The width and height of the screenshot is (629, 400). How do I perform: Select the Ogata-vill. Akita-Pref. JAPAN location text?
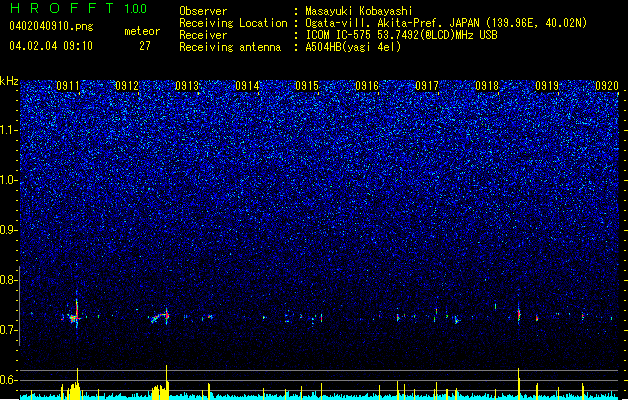point(446,23)
